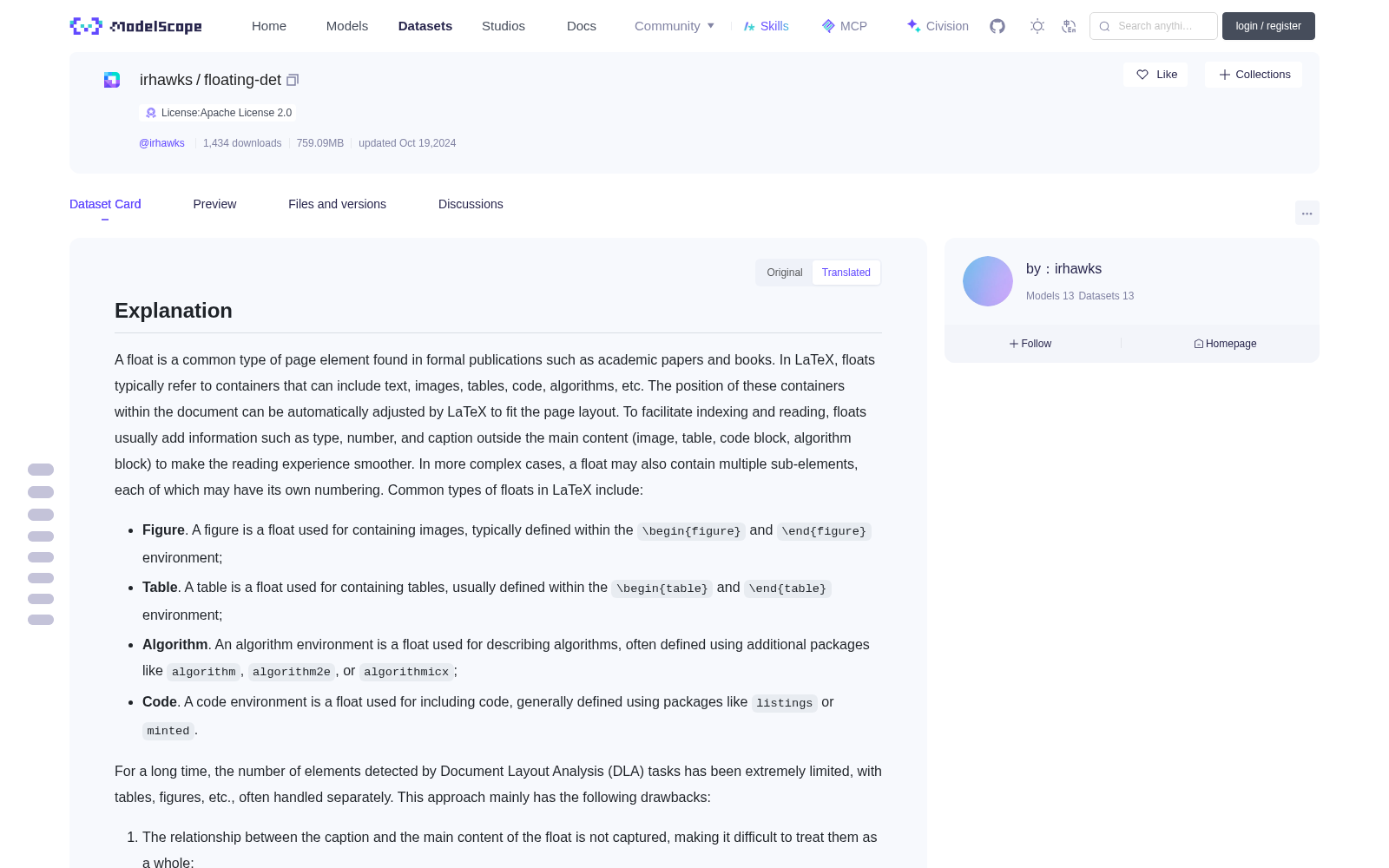Expand the Community dropdown menu

[x=675, y=26]
